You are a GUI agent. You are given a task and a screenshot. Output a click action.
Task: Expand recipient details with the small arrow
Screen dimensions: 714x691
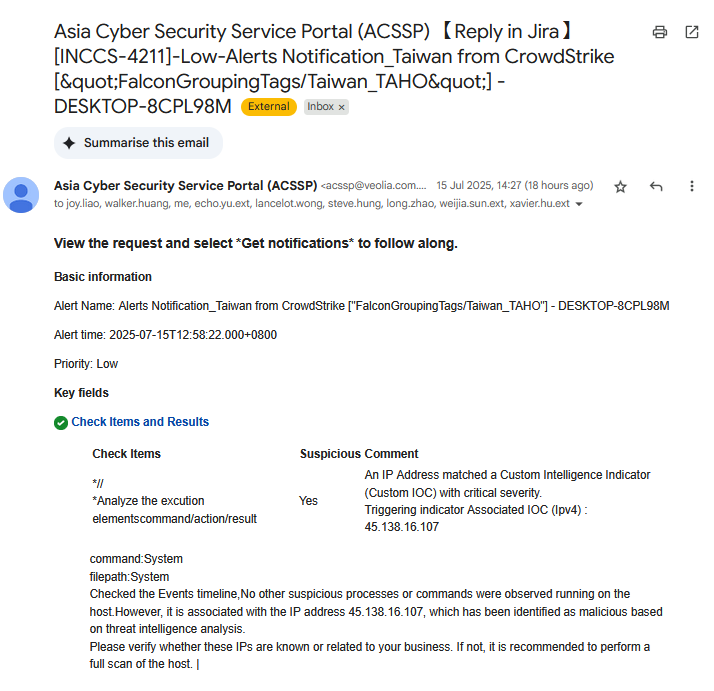click(x=579, y=204)
